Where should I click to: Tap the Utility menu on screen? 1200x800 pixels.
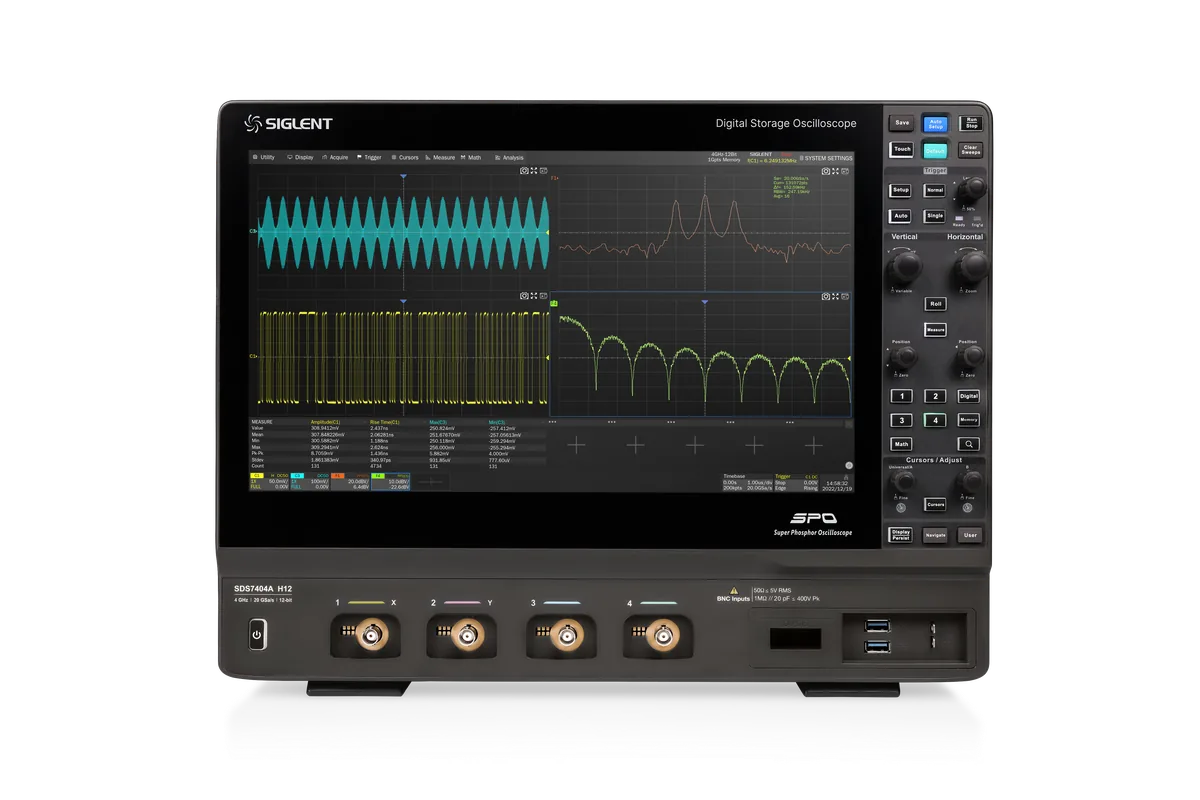[264, 157]
